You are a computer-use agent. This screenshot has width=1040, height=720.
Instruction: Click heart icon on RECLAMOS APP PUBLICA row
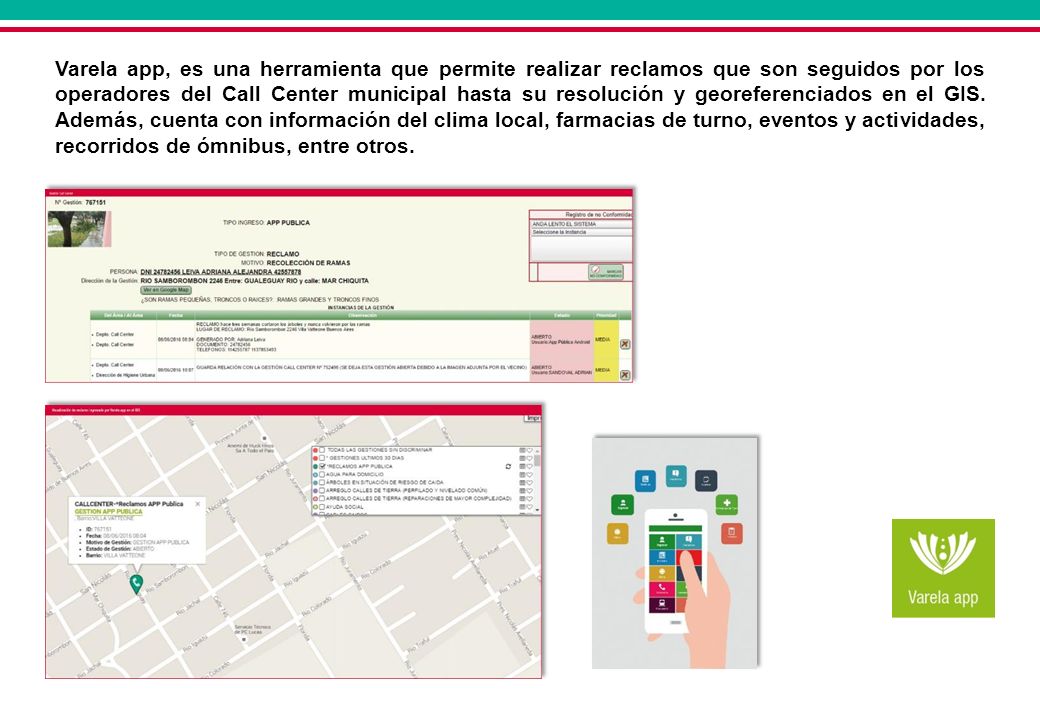(529, 467)
